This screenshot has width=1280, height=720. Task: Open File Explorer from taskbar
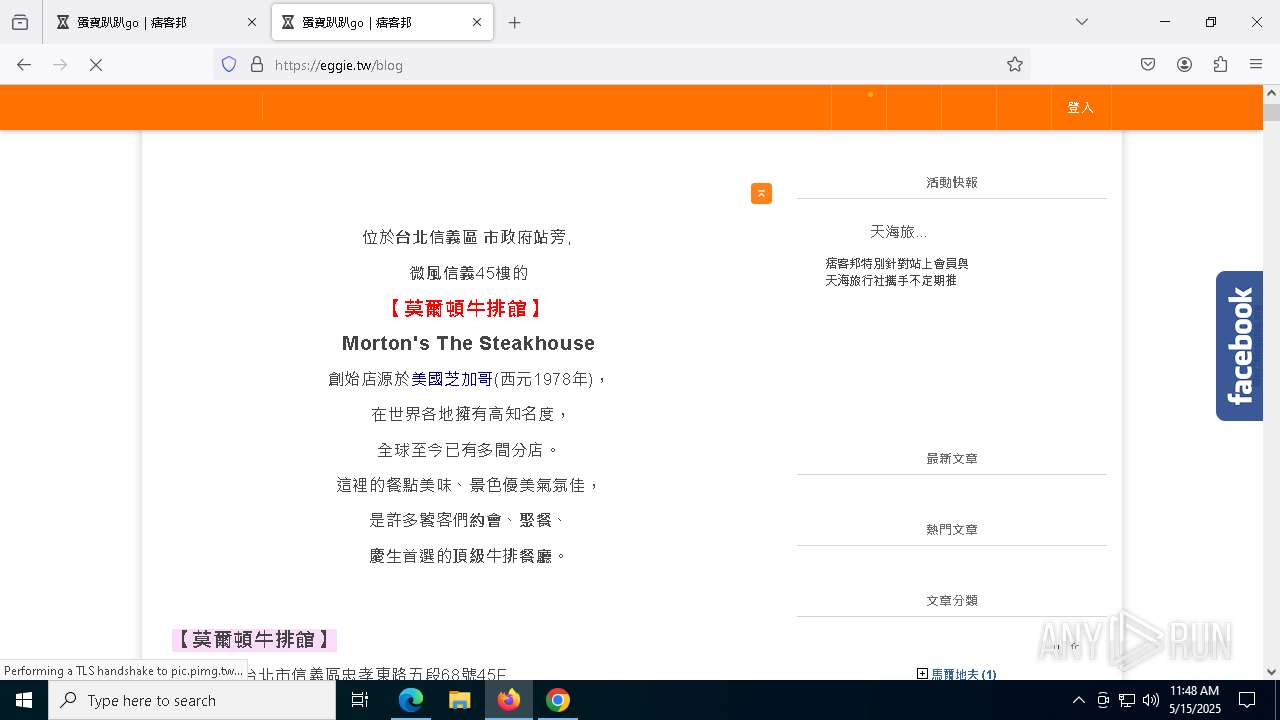[459, 700]
